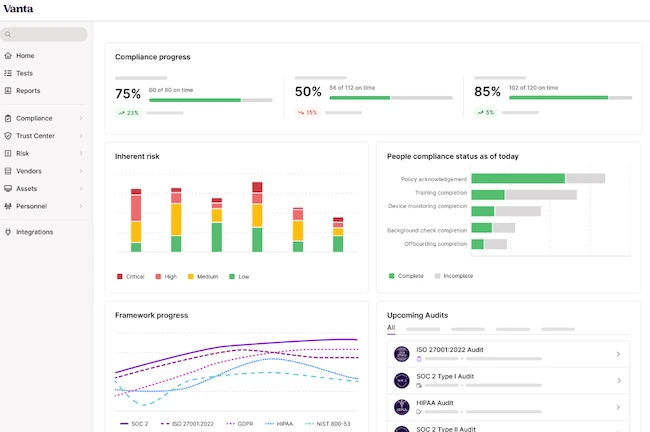The width and height of the screenshot is (650, 432).
Task: Click the ISO 27001:2022 Audit badge icon
Action: (401, 354)
